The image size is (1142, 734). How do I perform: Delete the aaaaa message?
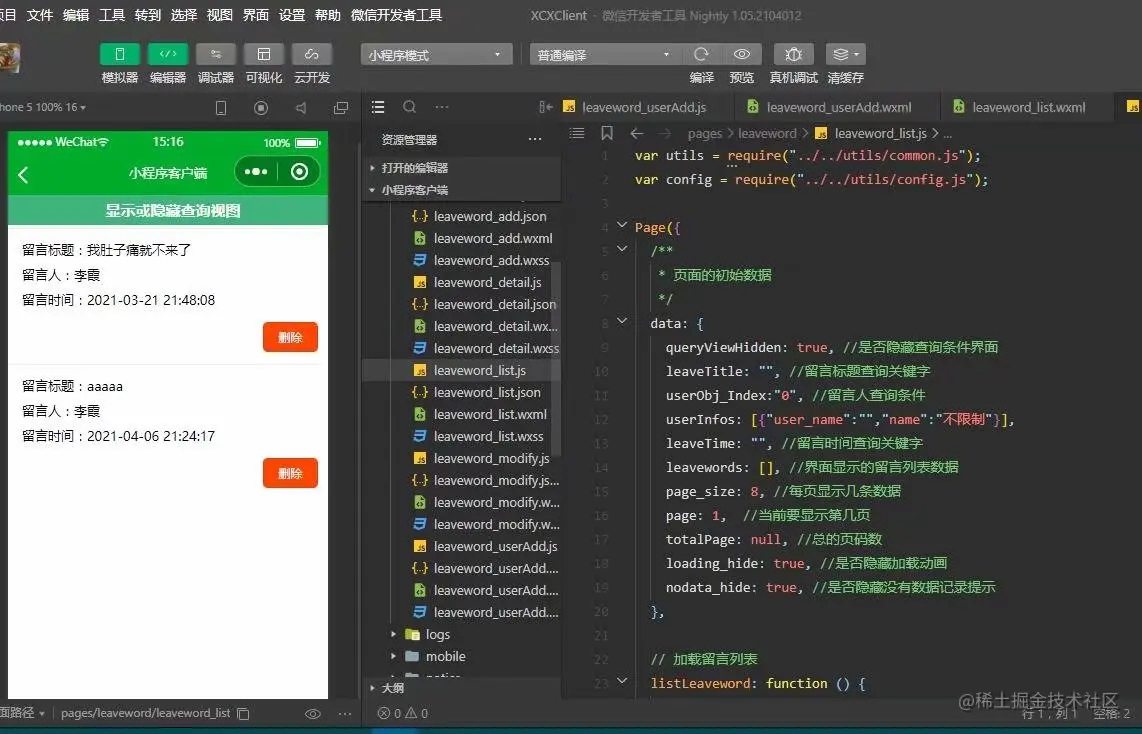[290, 473]
